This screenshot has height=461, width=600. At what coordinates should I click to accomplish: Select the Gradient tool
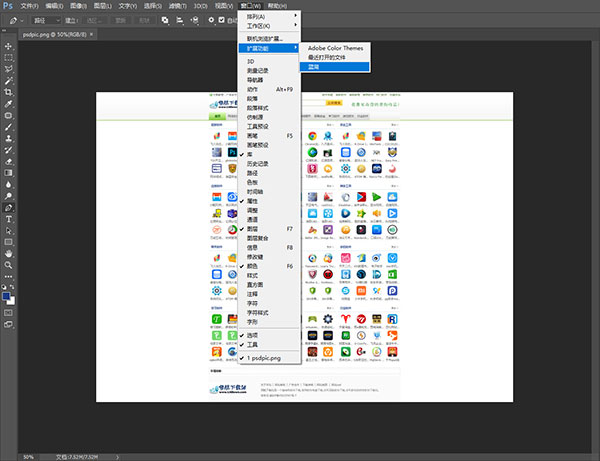pos(8,173)
